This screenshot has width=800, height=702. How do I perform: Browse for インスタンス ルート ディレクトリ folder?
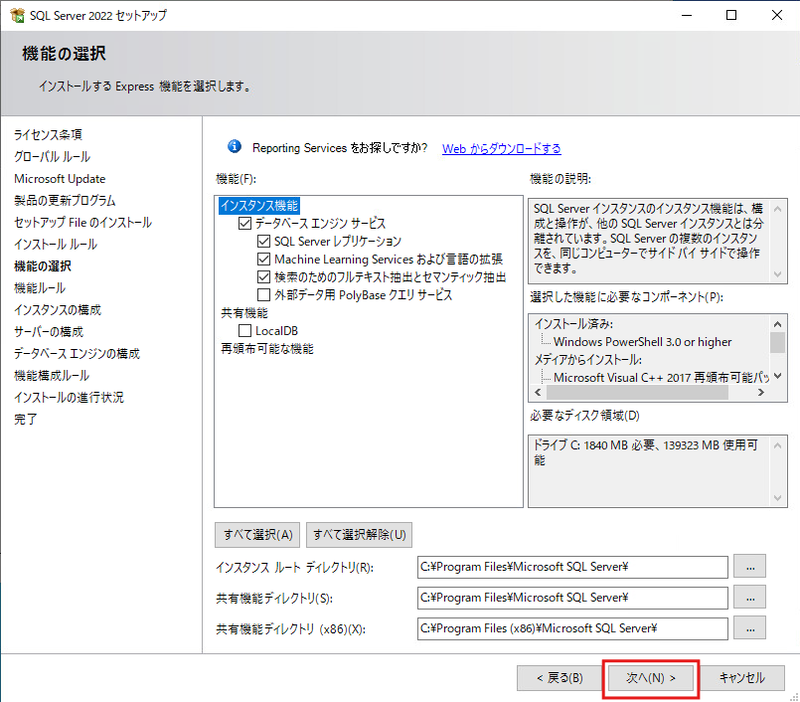750,567
